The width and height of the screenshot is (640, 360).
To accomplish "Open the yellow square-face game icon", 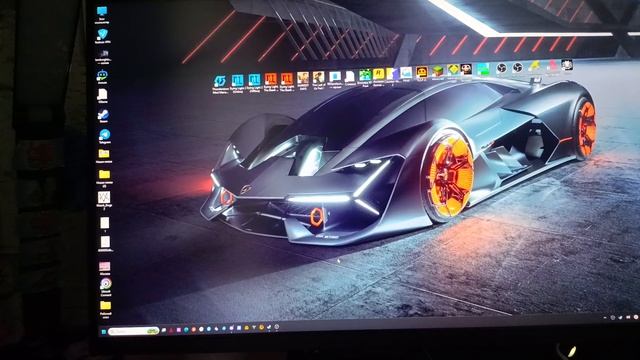I will (x=422, y=72).
